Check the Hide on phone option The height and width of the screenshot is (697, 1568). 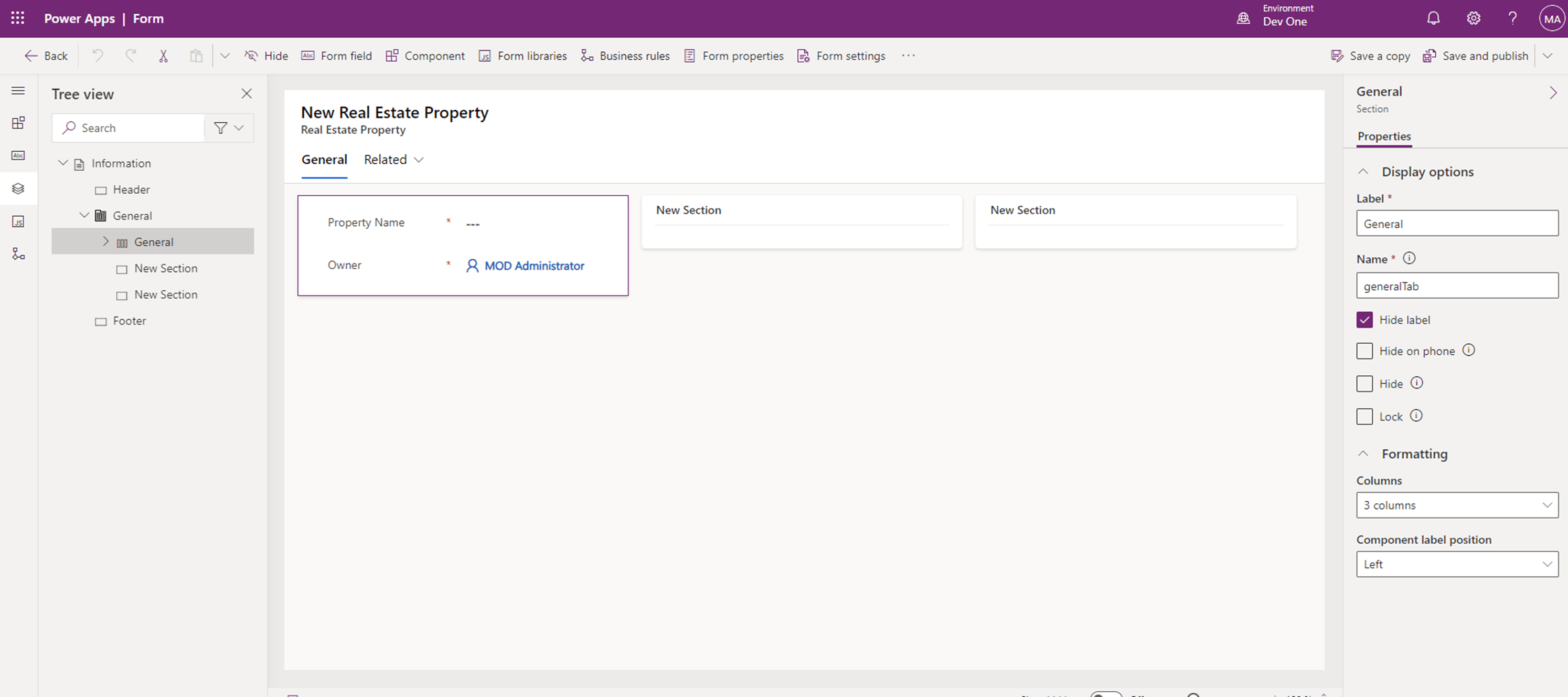[x=1364, y=351]
